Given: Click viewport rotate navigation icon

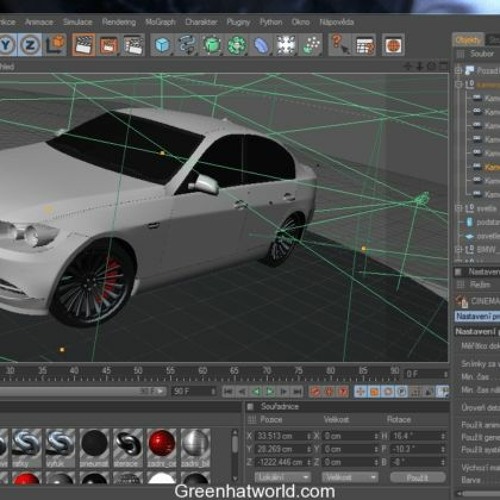Looking at the screenshot, I should point(431,66).
